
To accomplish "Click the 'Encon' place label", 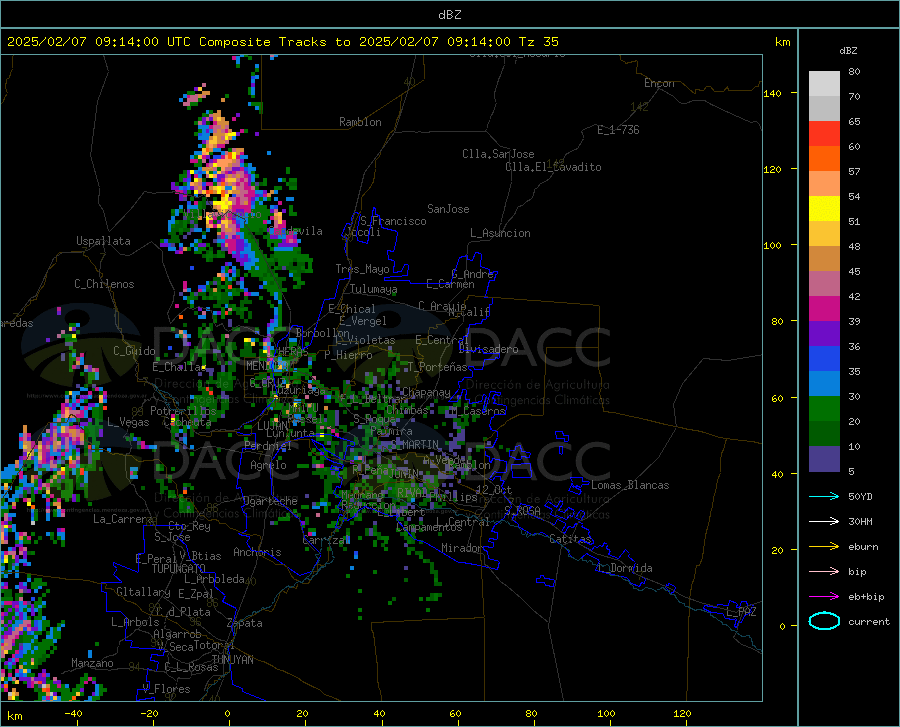I will 659,83.
